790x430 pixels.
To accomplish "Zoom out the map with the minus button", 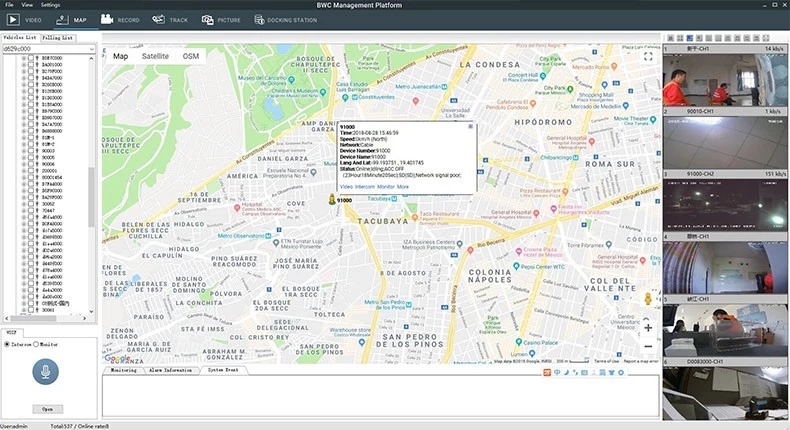I will 648,346.
